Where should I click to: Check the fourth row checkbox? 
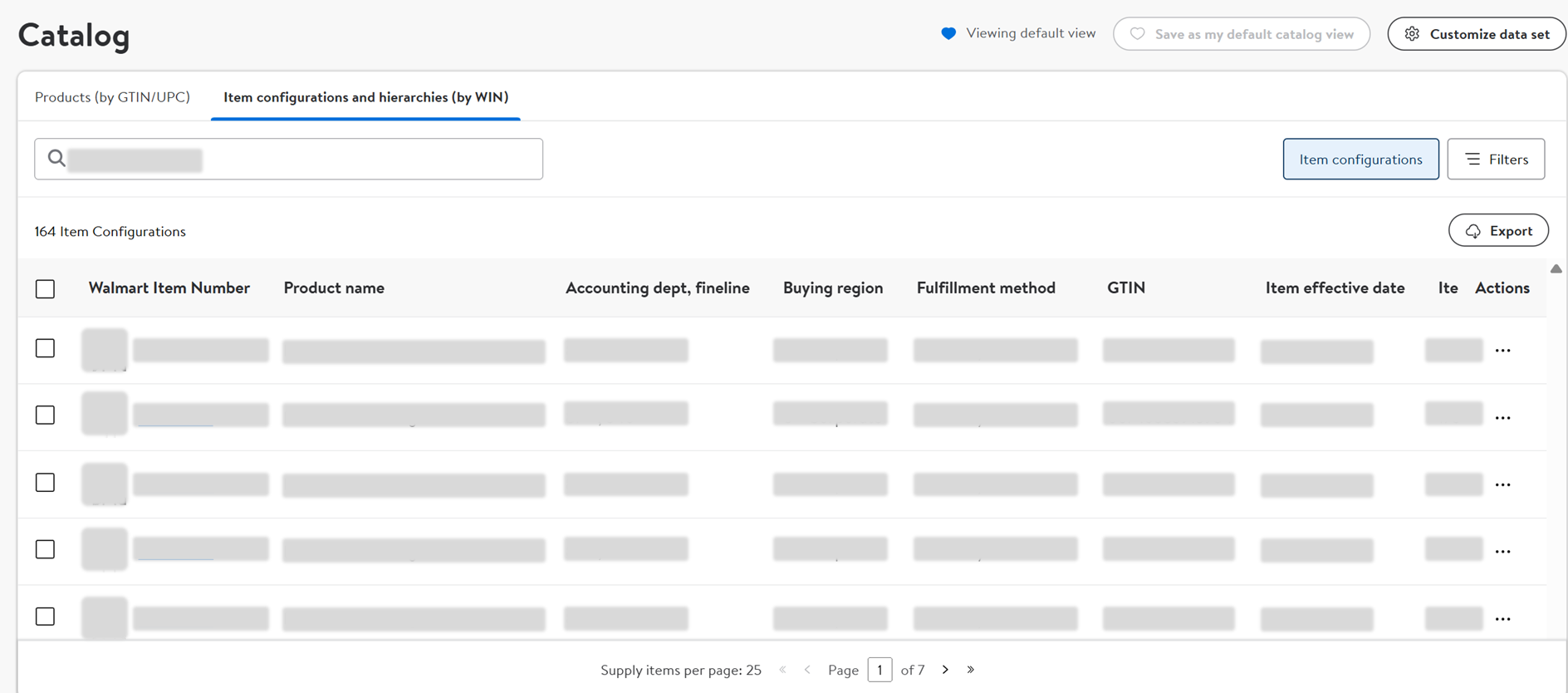(46, 549)
